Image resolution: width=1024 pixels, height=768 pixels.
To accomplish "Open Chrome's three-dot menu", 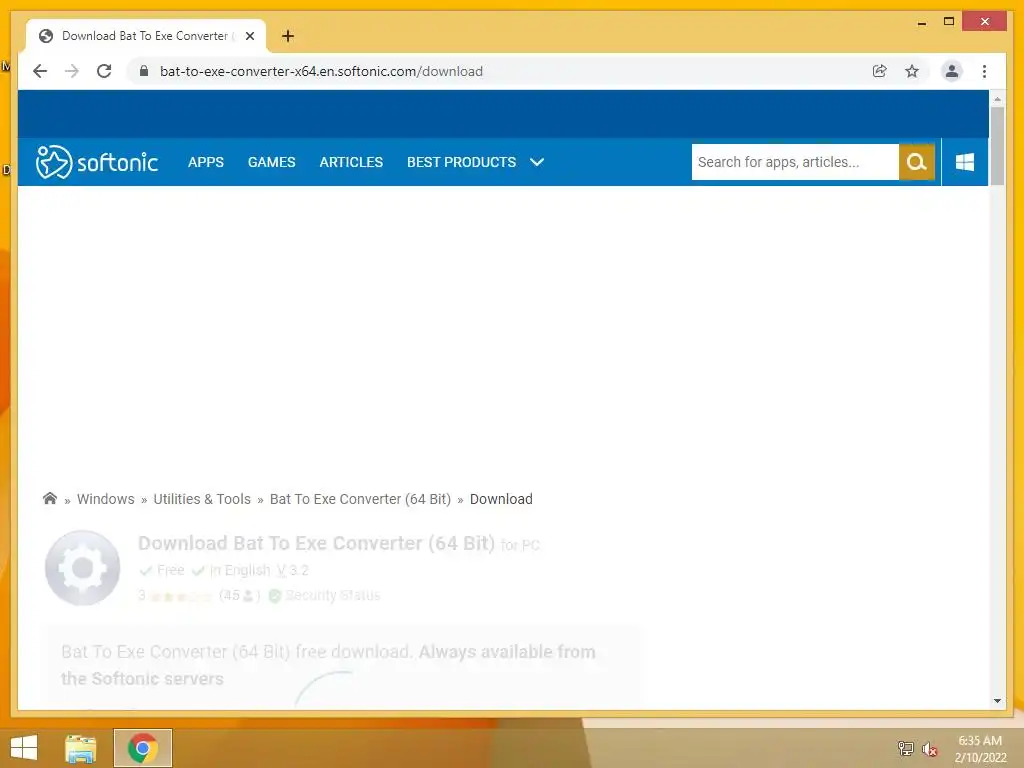I will point(984,71).
